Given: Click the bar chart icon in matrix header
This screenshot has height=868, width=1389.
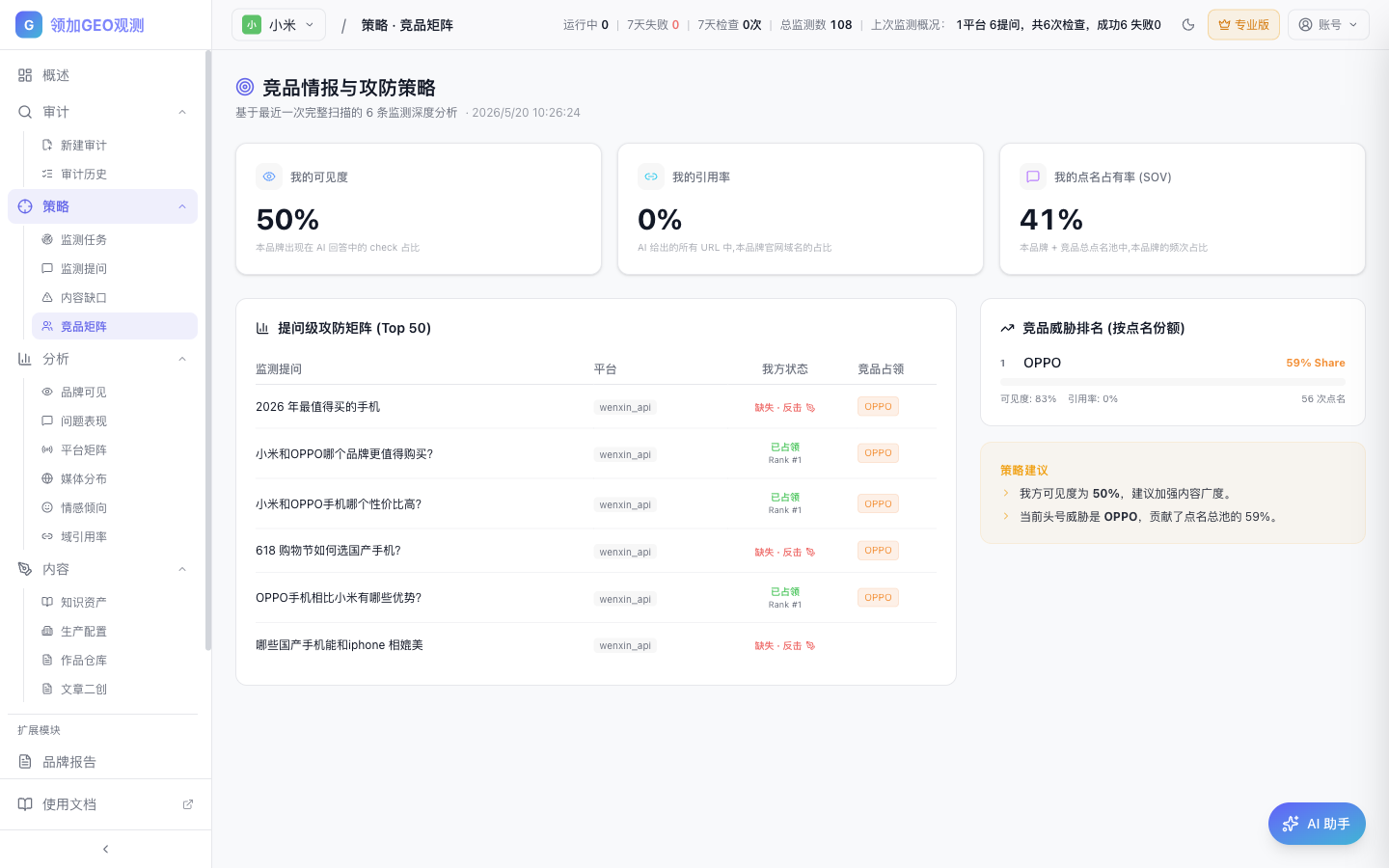Looking at the screenshot, I should click(262, 328).
